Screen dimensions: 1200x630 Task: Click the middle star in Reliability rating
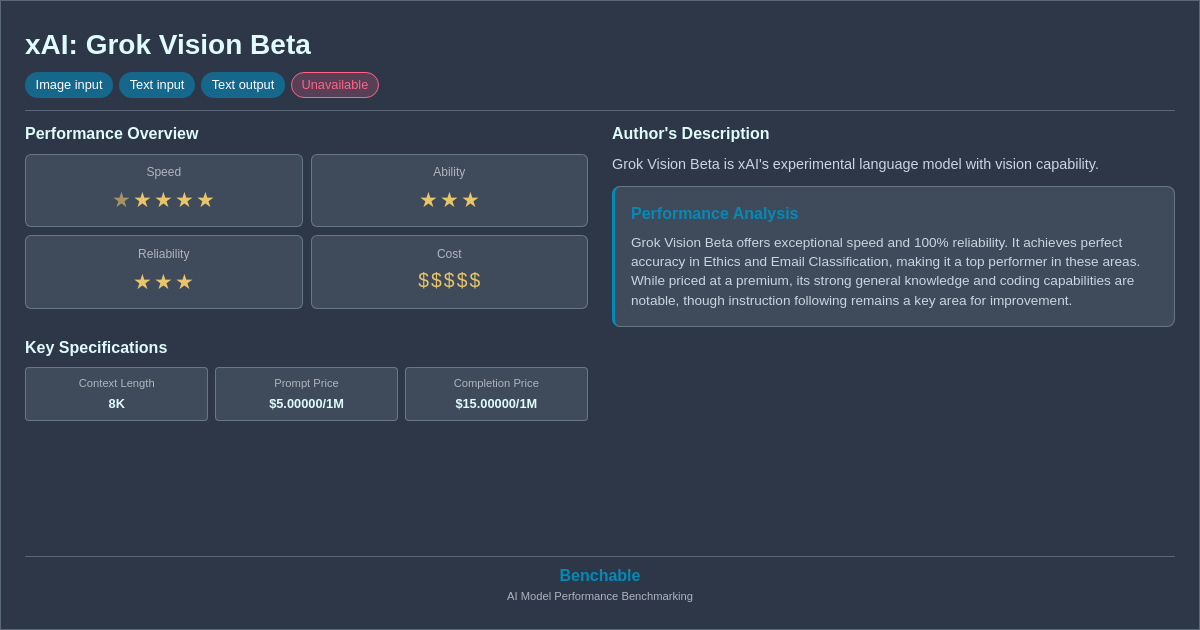coord(163,281)
